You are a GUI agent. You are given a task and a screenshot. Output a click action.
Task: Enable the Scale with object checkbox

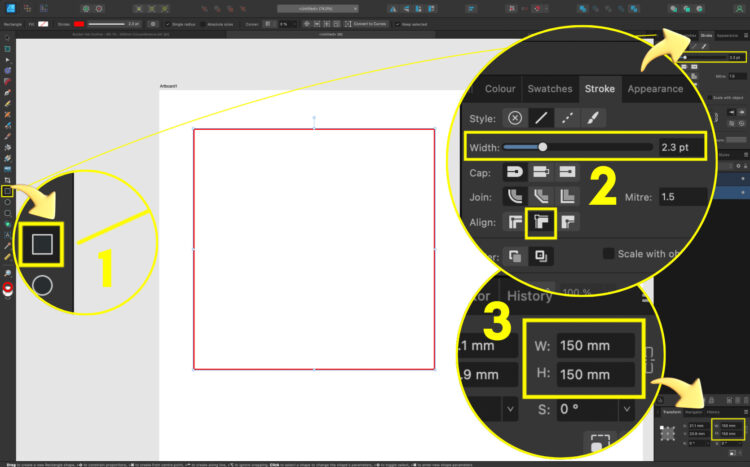[x=608, y=253]
